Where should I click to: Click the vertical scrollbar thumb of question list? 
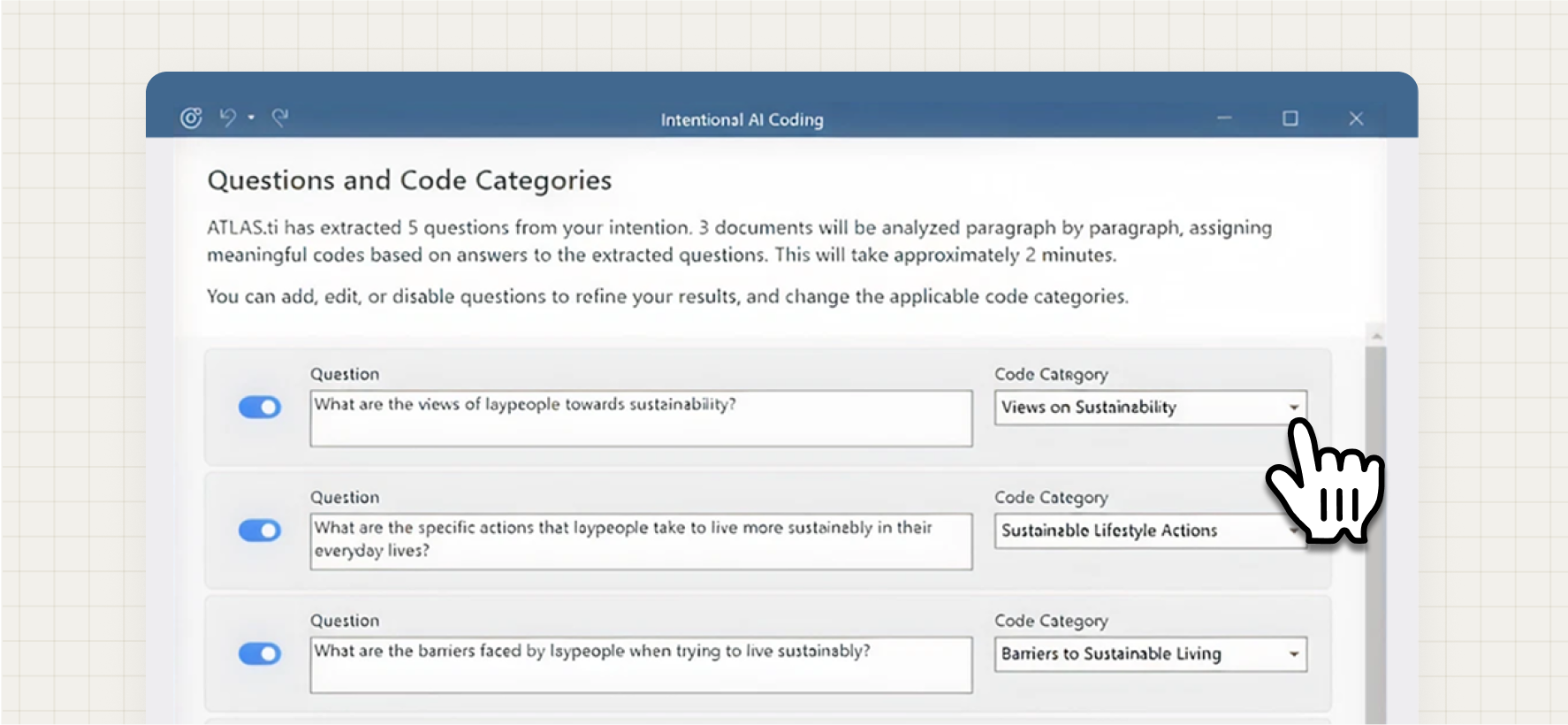coord(1376,530)
